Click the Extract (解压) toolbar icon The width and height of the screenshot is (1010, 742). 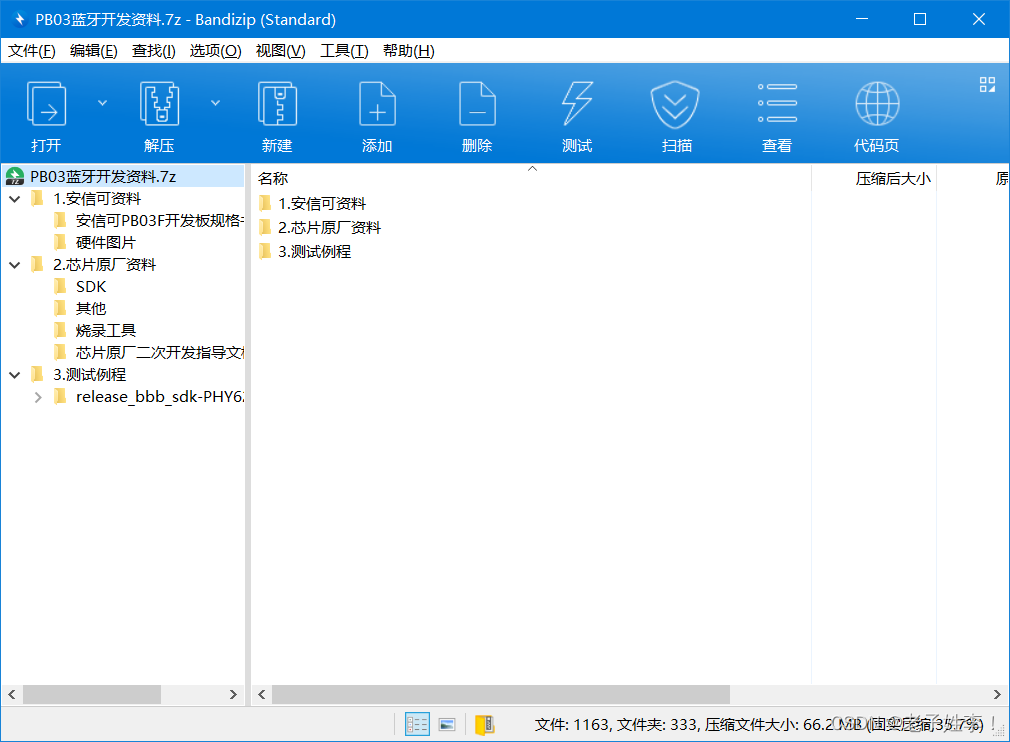pyautogui.click(x=159, y=104)
